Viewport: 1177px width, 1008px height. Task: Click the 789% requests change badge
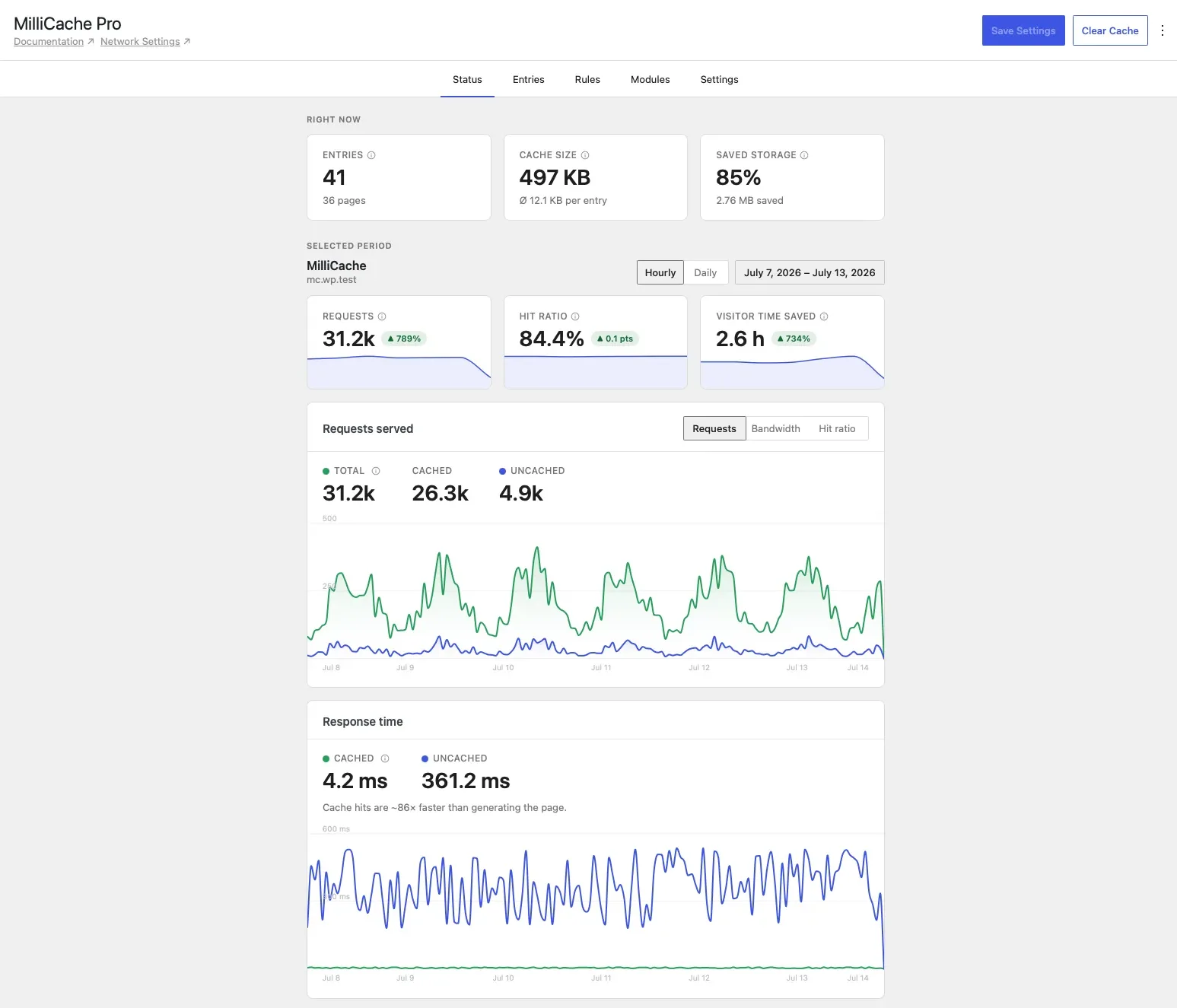pyautogui.click(x=404, y=339)
